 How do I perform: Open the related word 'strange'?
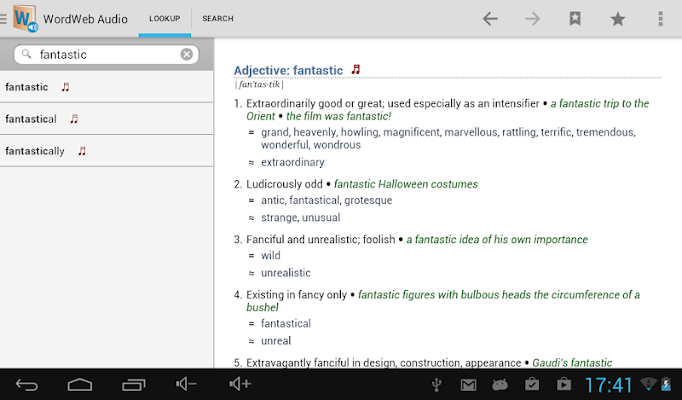(278, 217)
